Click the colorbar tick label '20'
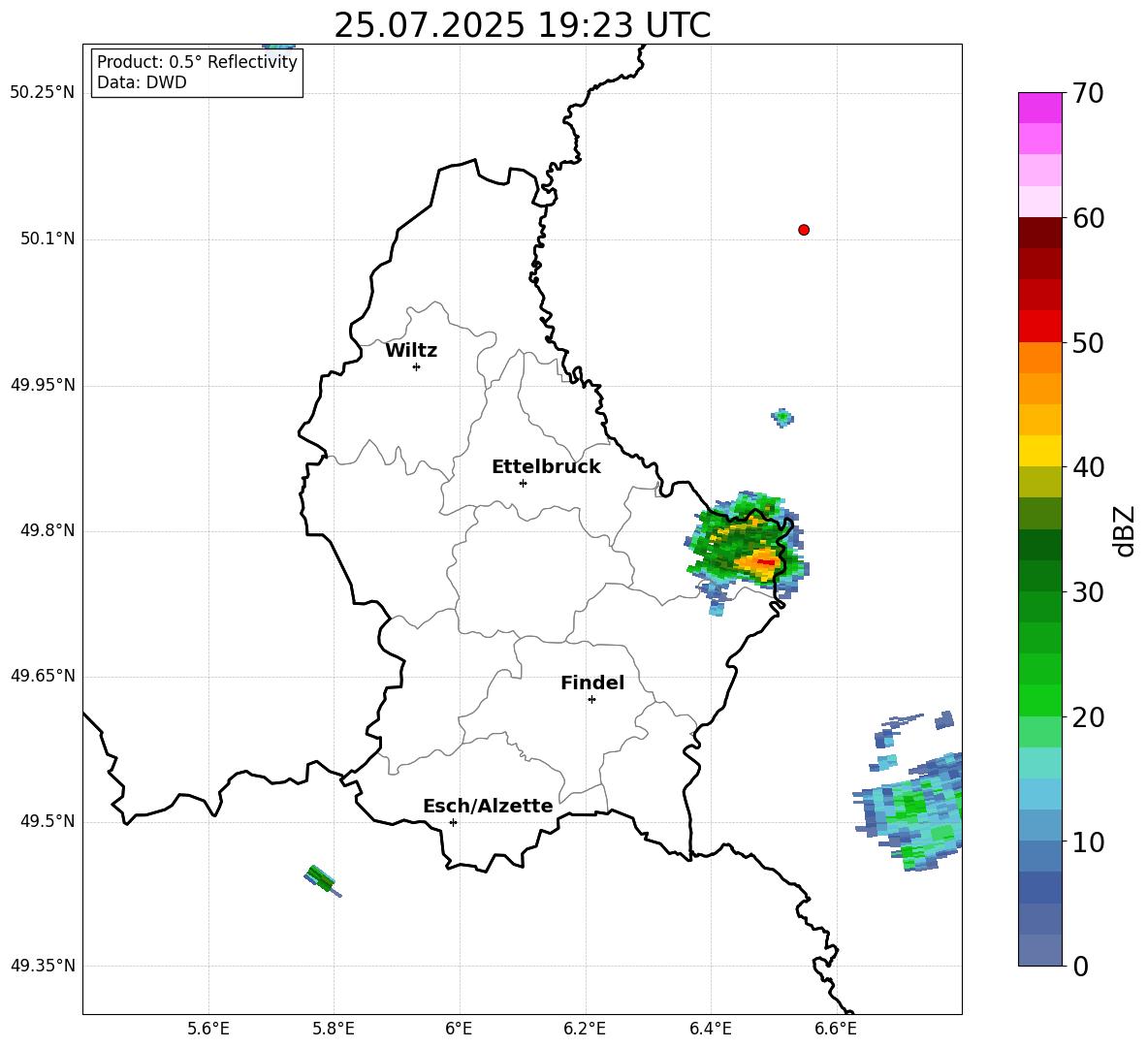The height and width of the screenshot is (1048, 1148). (x=1088, y=717)
